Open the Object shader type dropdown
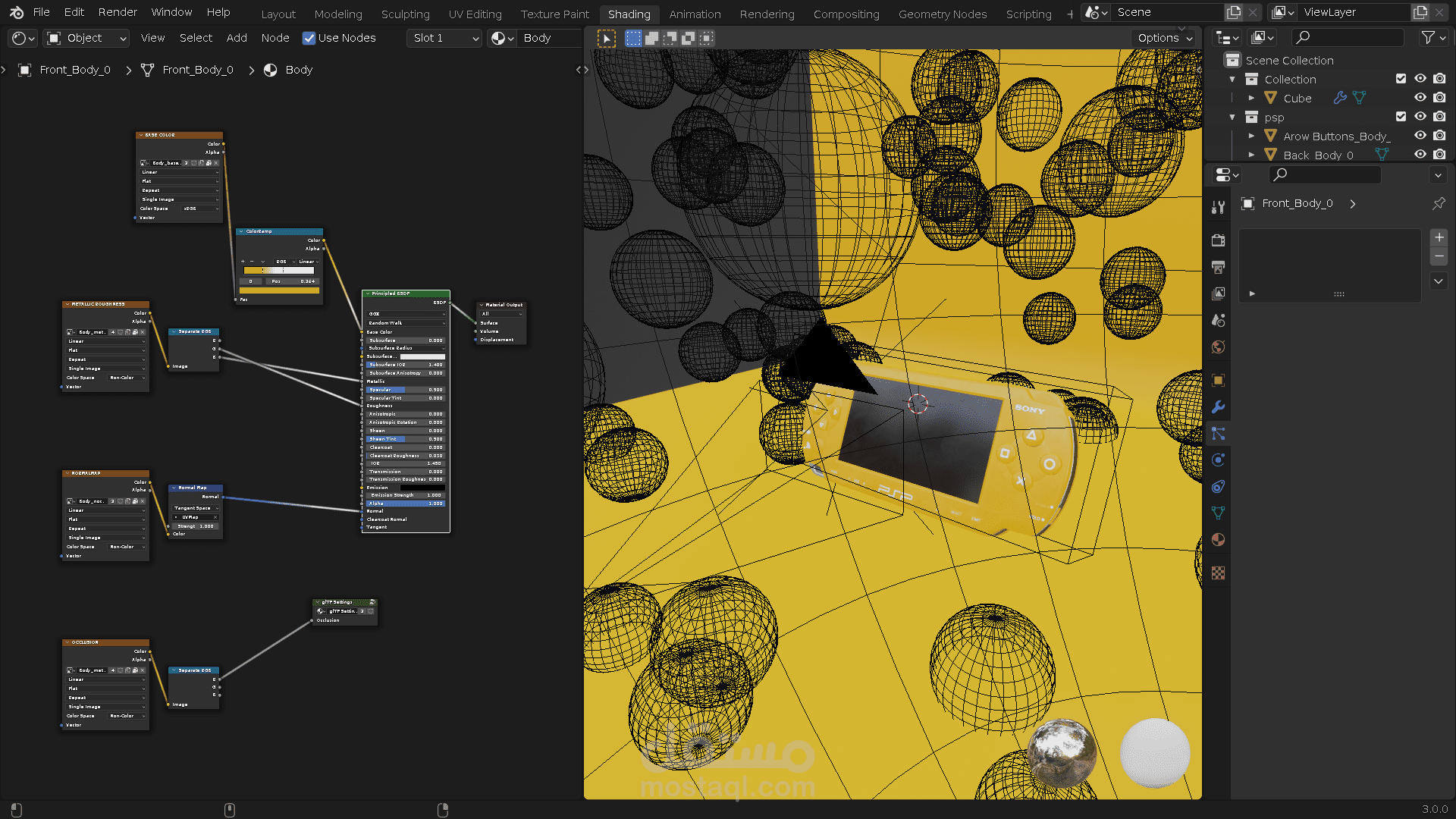 point(85,38)
